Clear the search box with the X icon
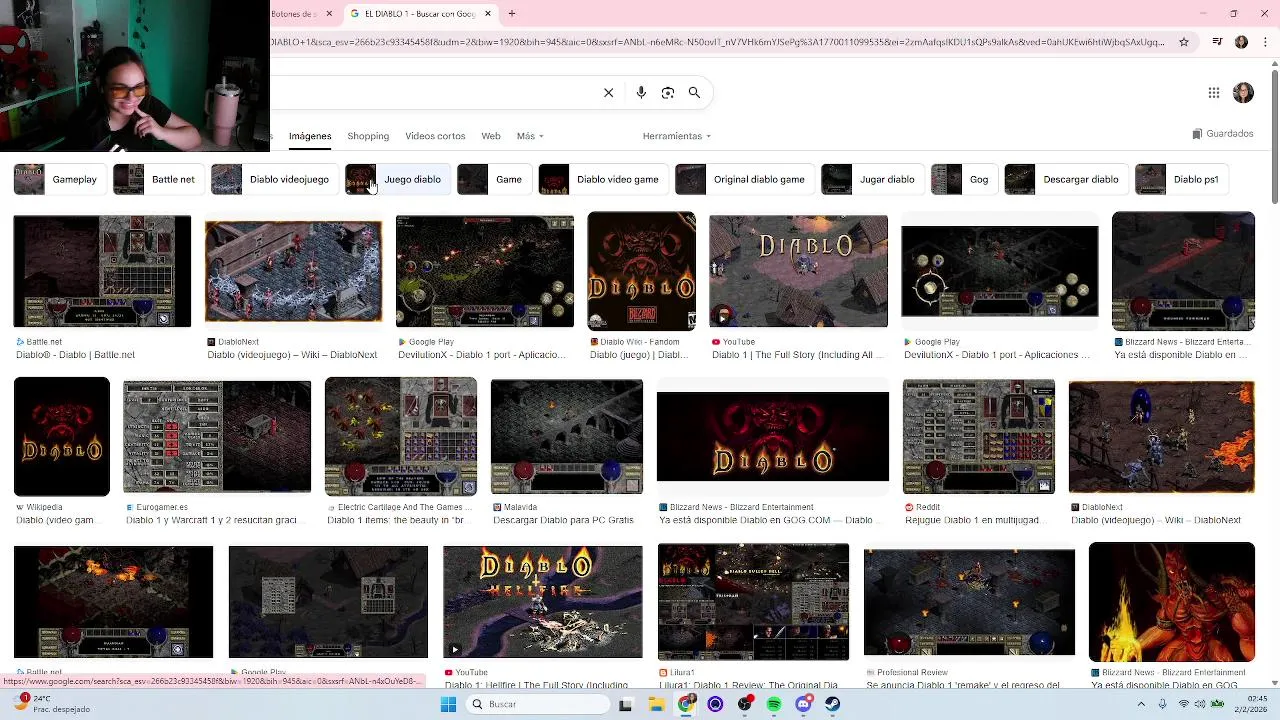The image size is (1280, 720). coord(608,92)
